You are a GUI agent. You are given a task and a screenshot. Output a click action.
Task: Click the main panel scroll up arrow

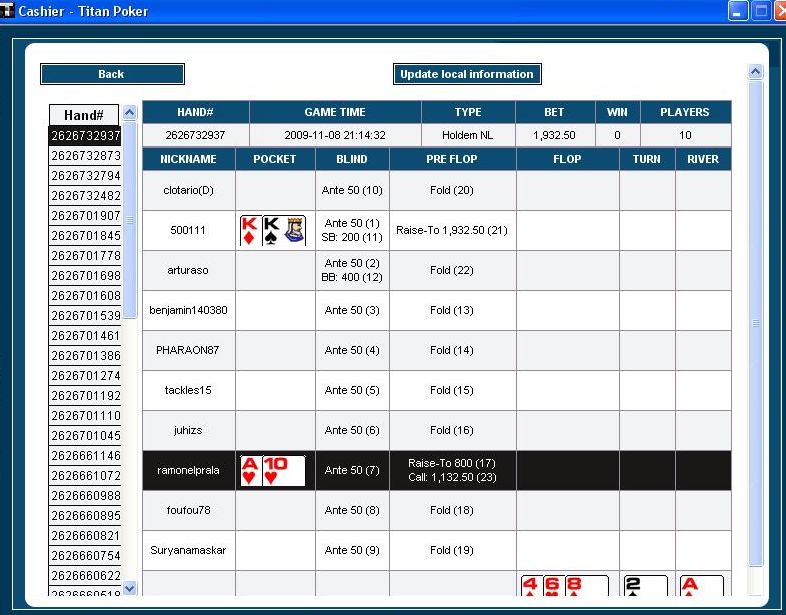click(x=755, y=72)
